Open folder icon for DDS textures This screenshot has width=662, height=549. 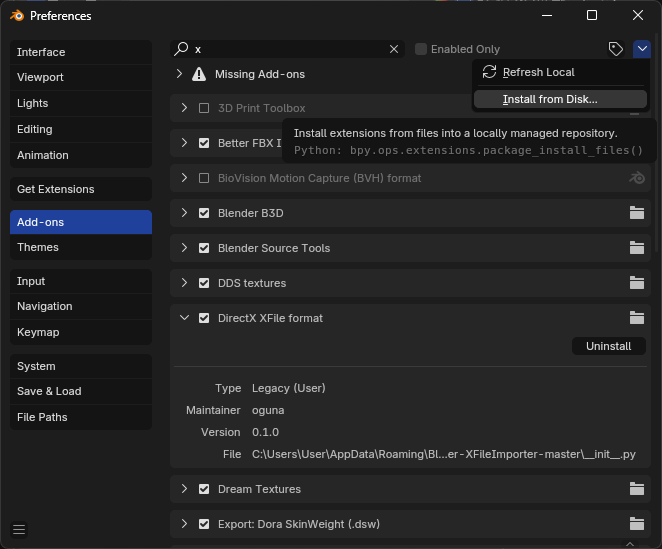(637, 283)
